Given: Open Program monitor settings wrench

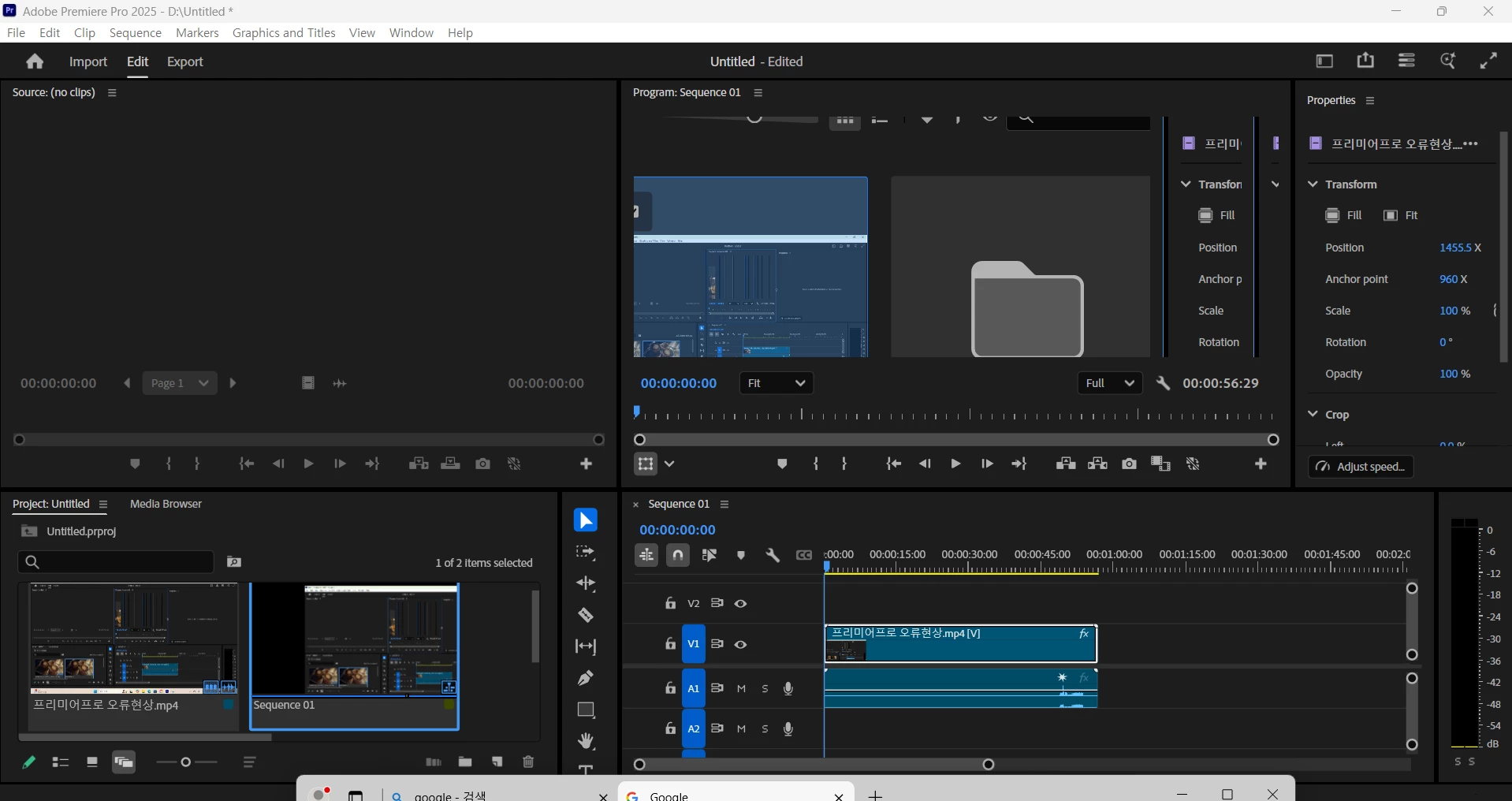Looking at the screenshot, I should click(x=1164, y=383).
